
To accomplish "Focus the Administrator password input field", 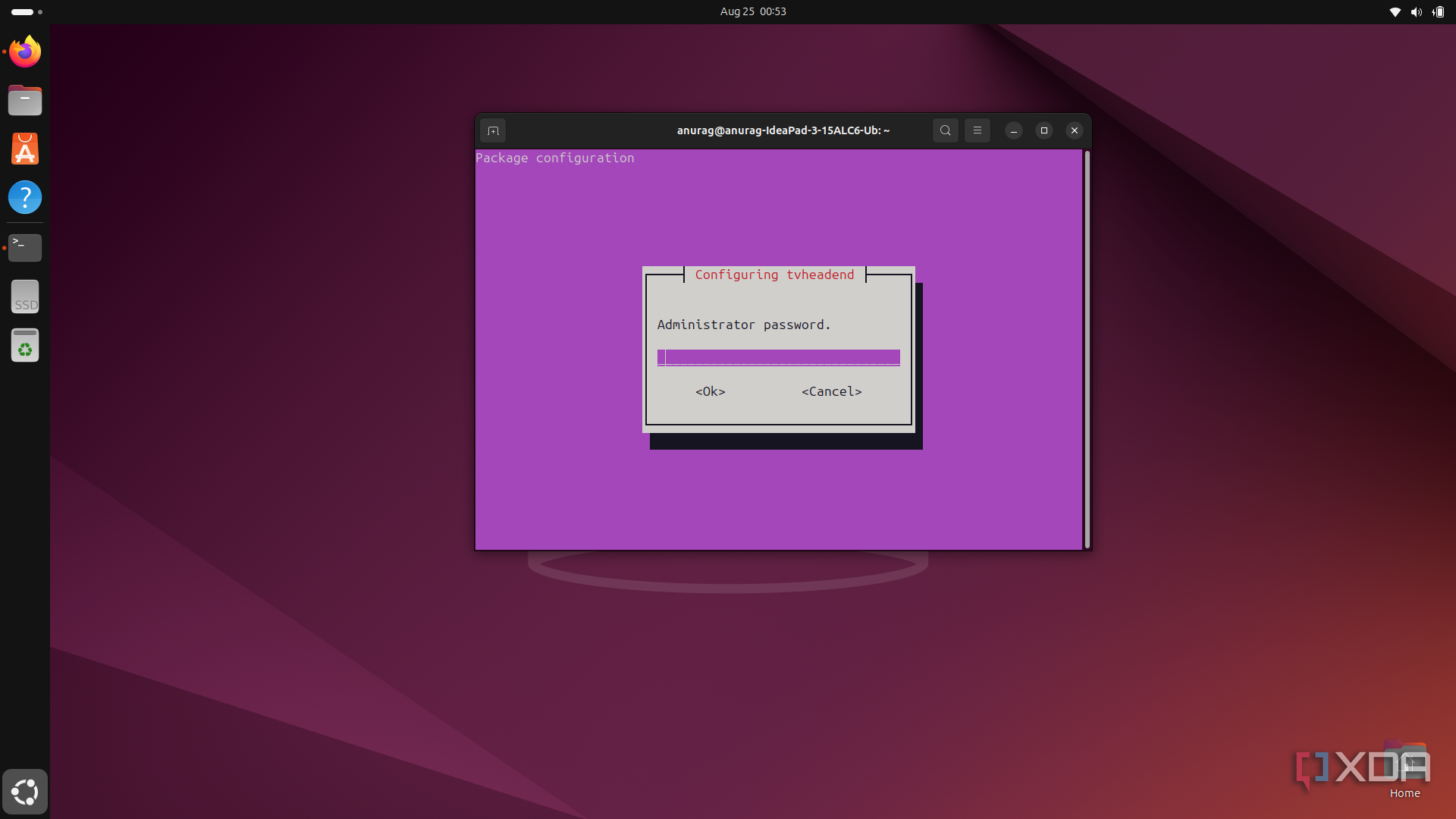I will (x=779, y=358).
